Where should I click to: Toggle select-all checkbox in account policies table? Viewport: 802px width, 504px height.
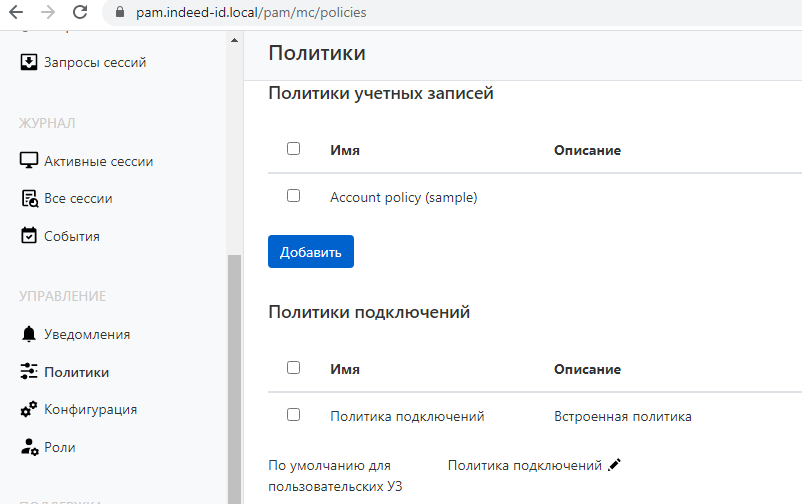293,149
